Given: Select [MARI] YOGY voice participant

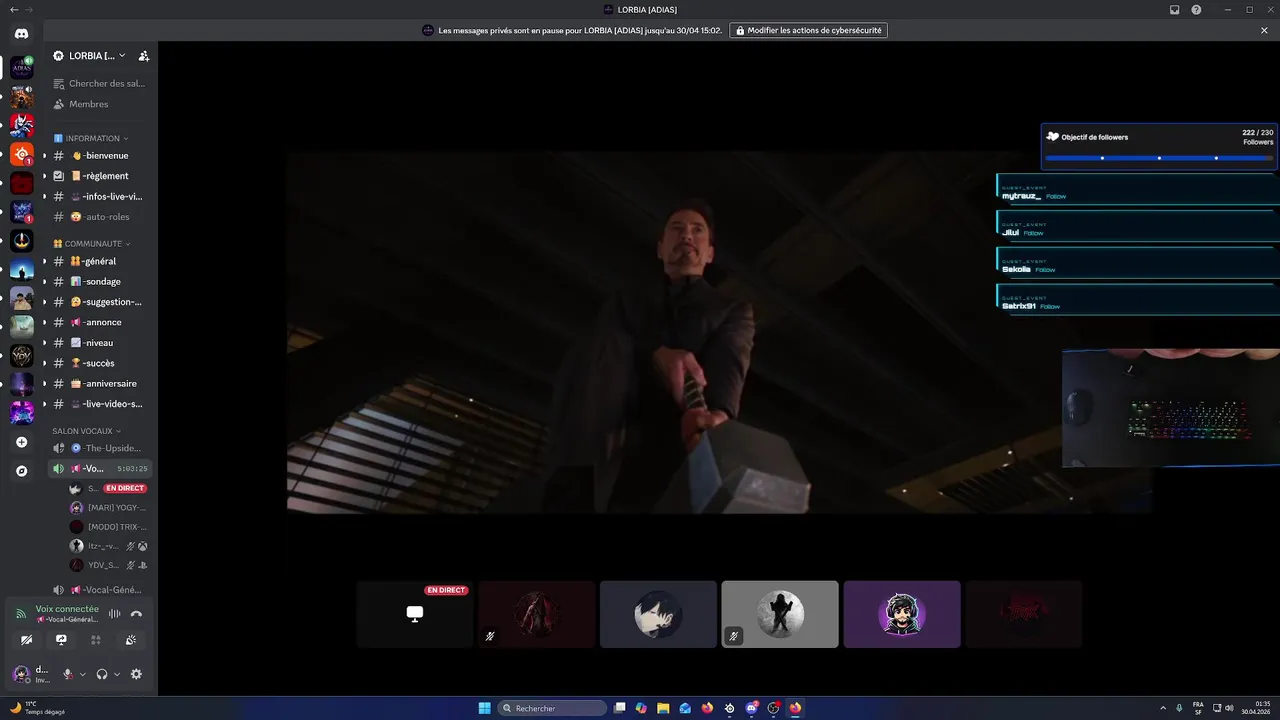Looking at the screenshot, I should (108, 507).
